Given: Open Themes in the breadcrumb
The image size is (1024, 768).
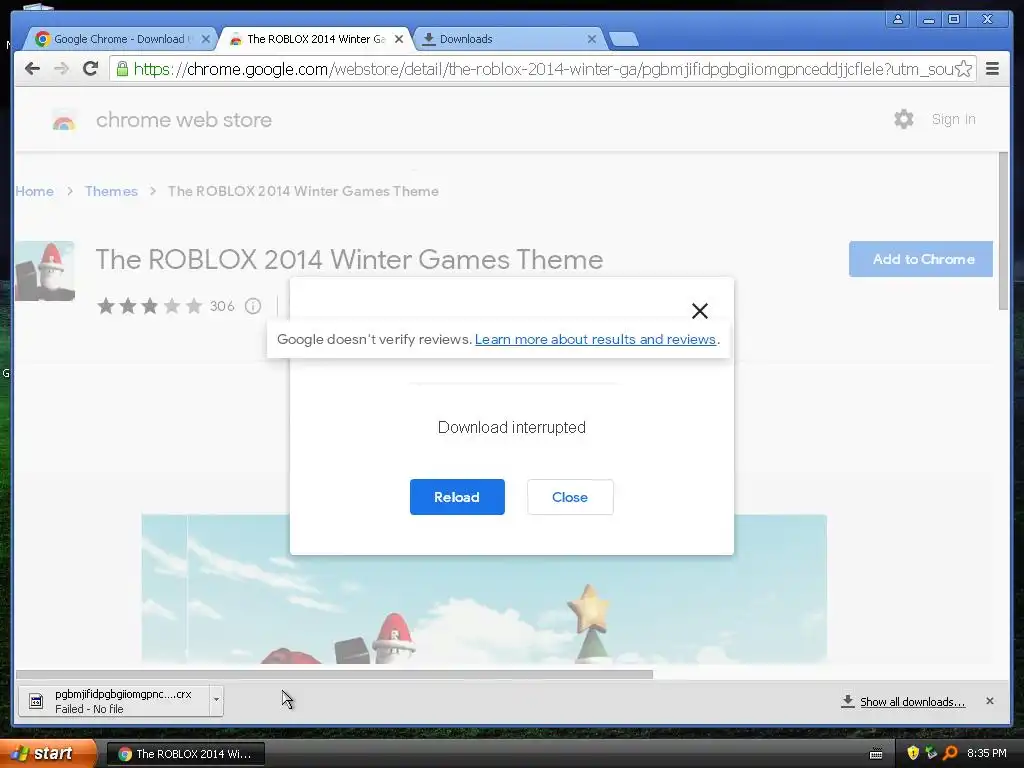Looking at the screenshot, I should (111, 191).
